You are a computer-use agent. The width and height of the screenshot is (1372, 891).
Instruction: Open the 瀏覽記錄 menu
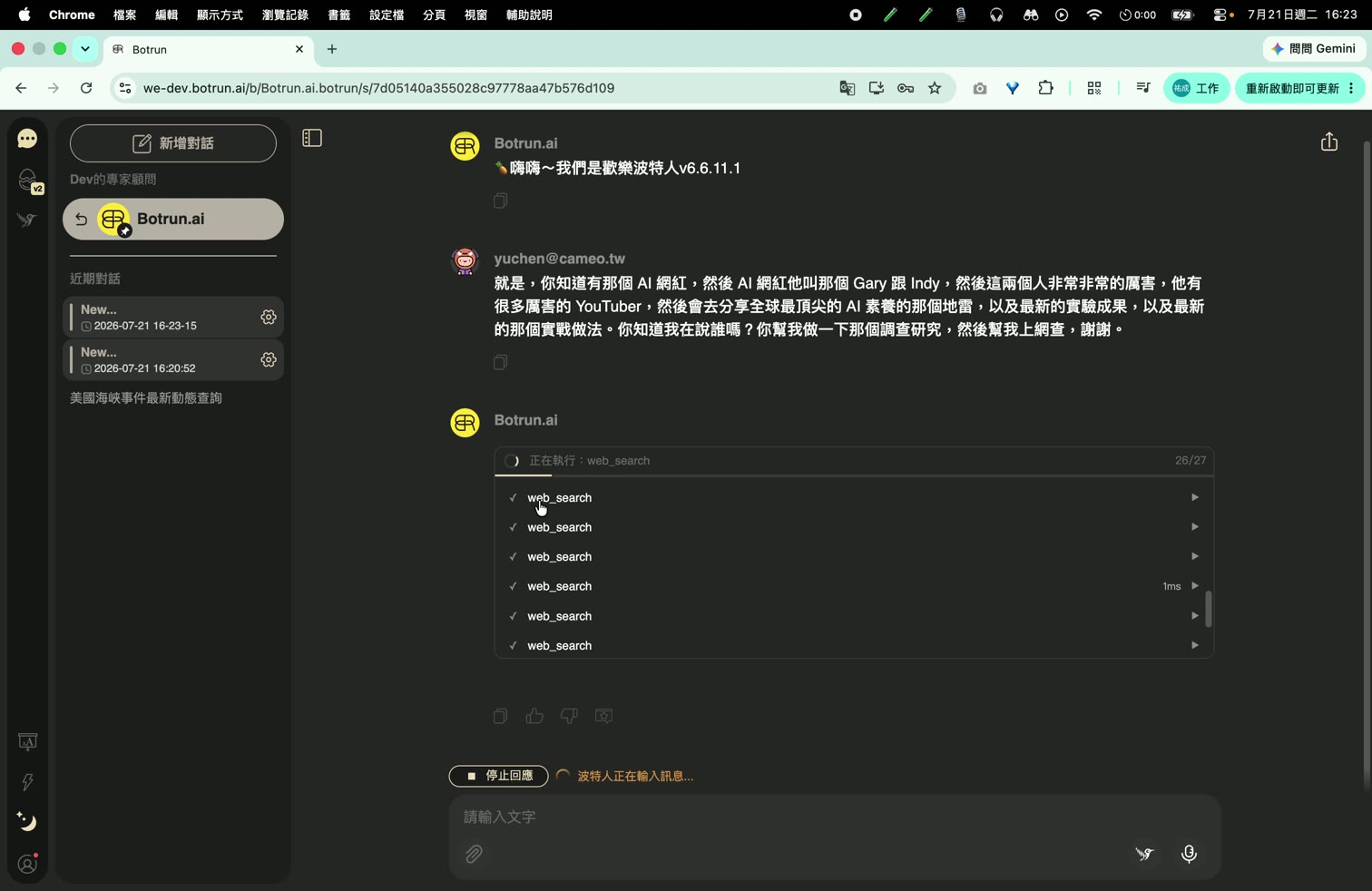pos(285,15)
